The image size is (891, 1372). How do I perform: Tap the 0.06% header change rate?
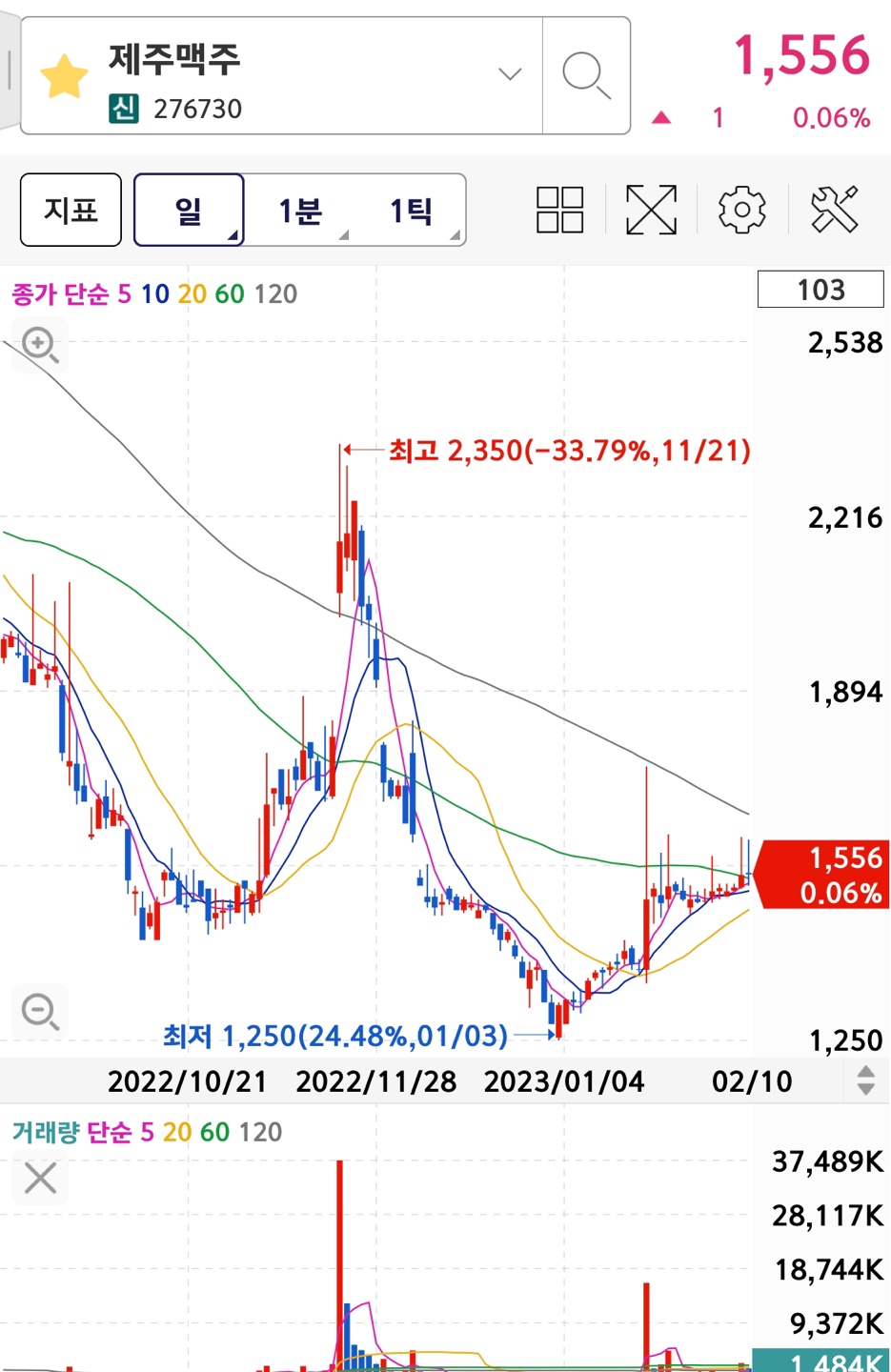(832, 118)
